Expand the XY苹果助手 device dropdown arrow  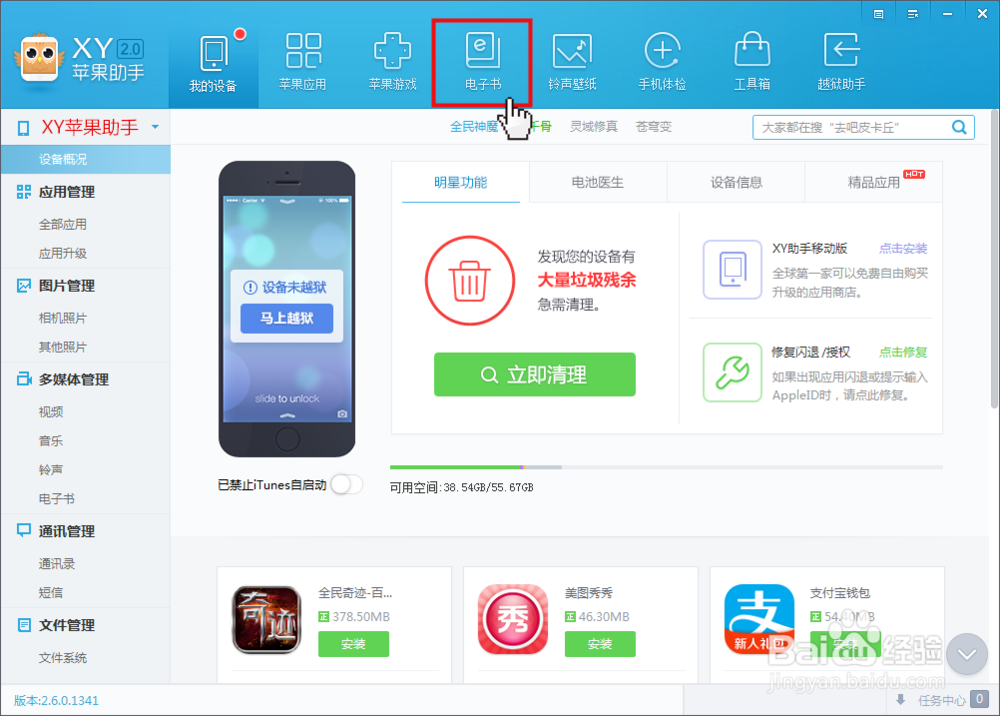(x=155, y=127)
